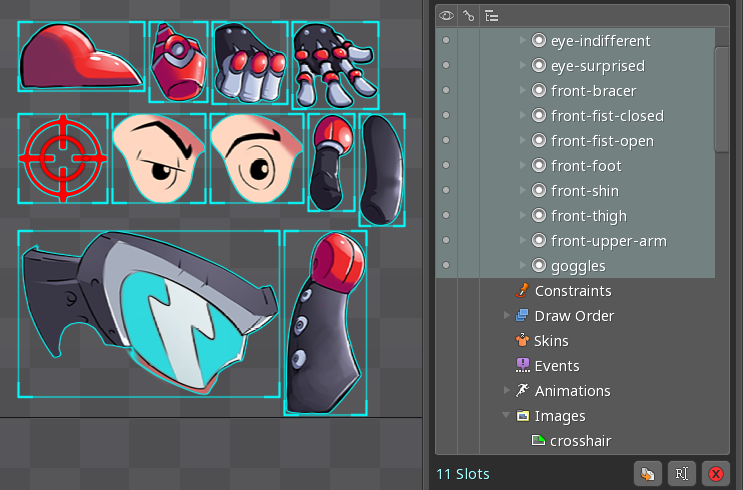Click the duplicate button at panel bottom

647,473
